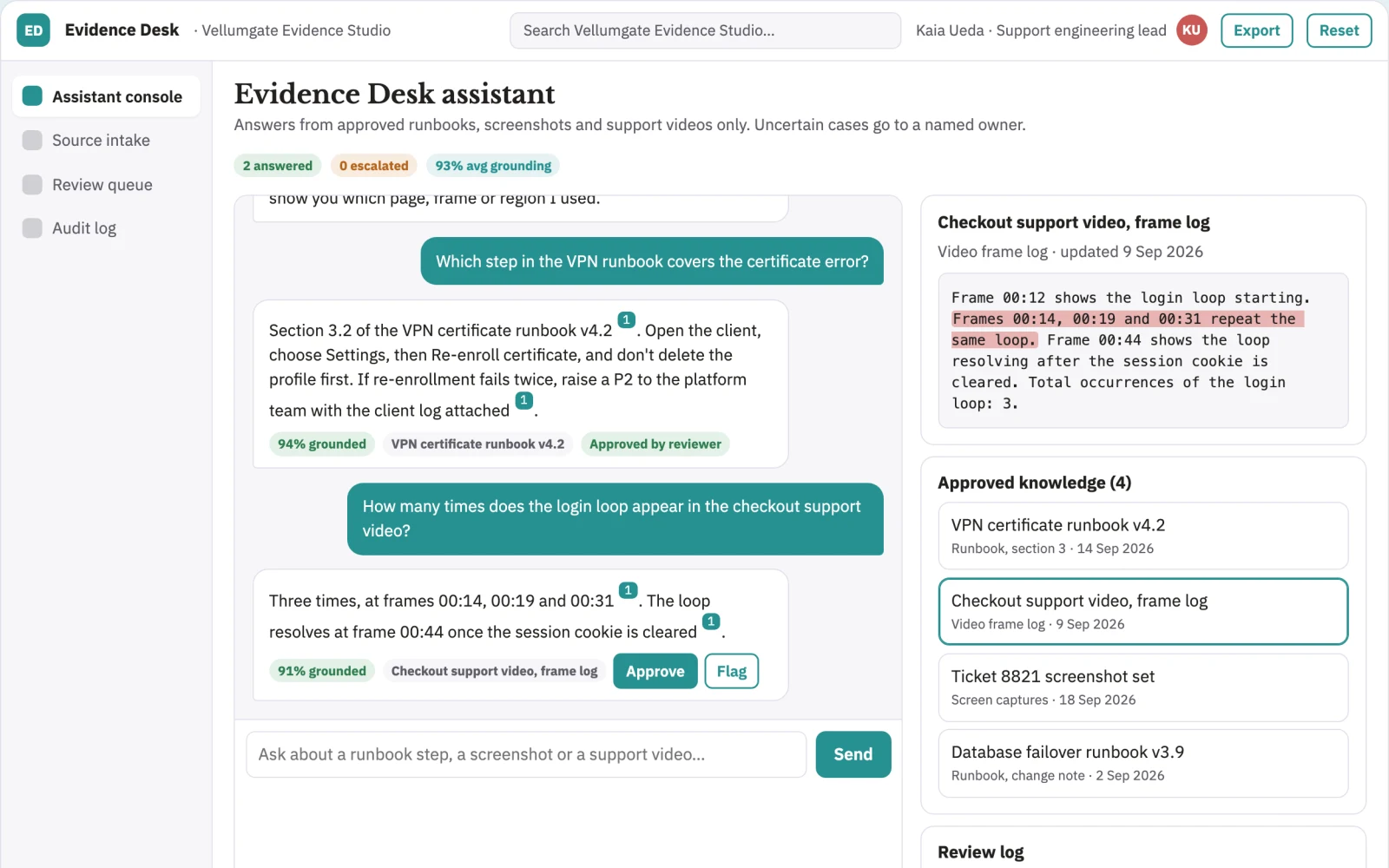Click the Review queue sidebar icon
This screenshot has height=868, width=1389.
(32, 184)
